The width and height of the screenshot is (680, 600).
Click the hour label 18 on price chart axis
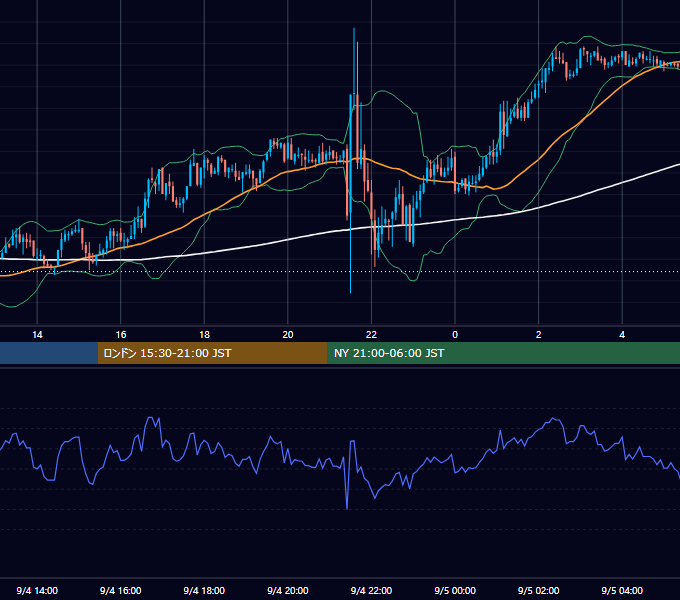coord(204,334)
